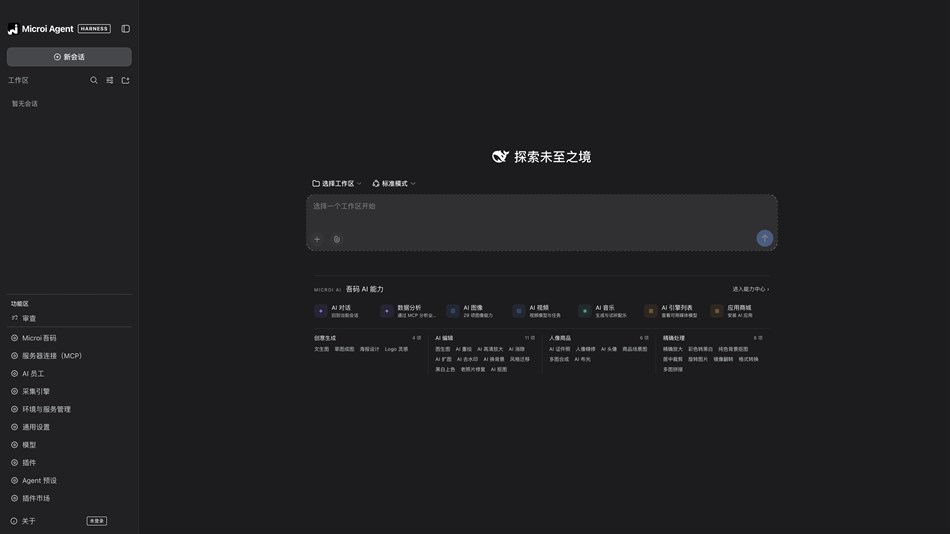Click the plus icon in the message box
This screenshot has height=534, width=950.
pyautogui.click(x=317, y=239)
